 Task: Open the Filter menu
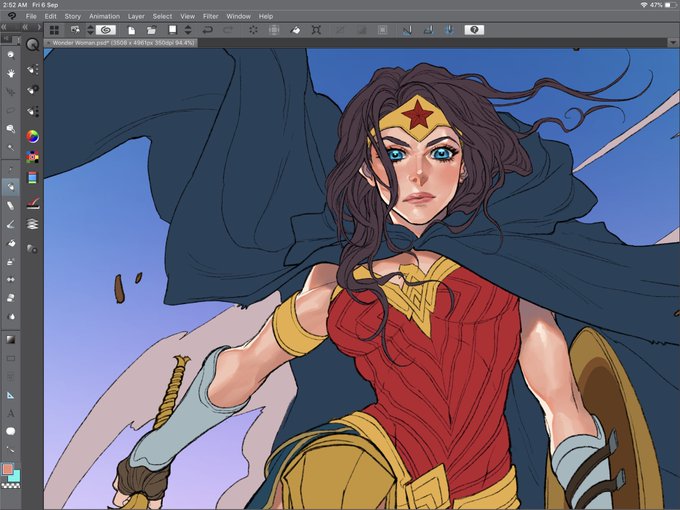210,16
